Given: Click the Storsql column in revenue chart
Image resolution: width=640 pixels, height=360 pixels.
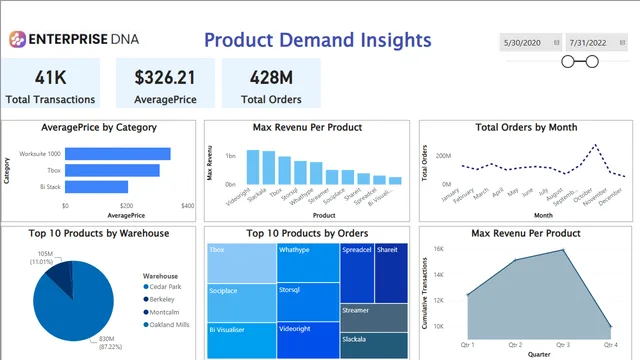Looking at the screenshot, I should [x=300, y=173].
